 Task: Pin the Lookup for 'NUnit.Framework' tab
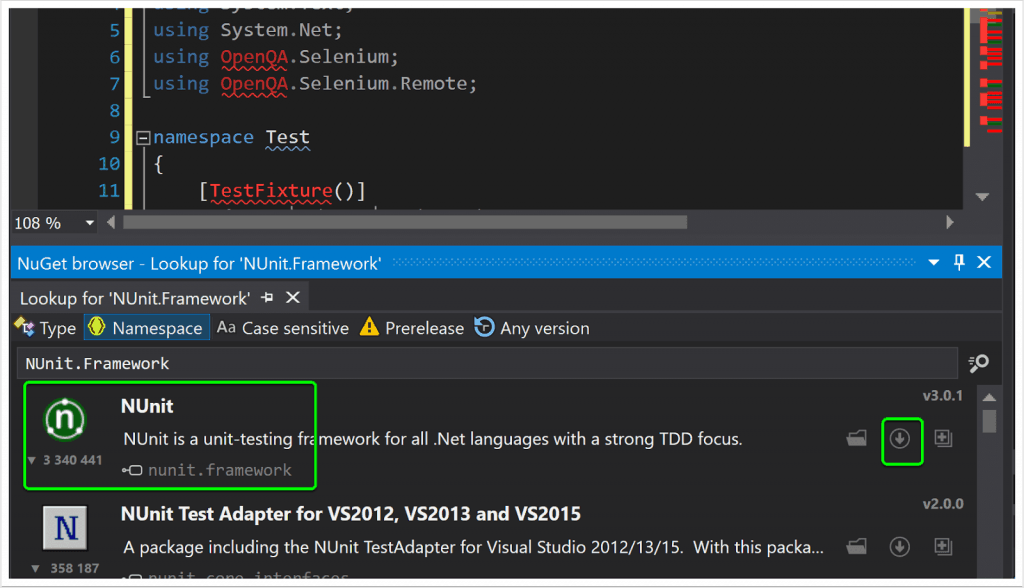[267, 298]
